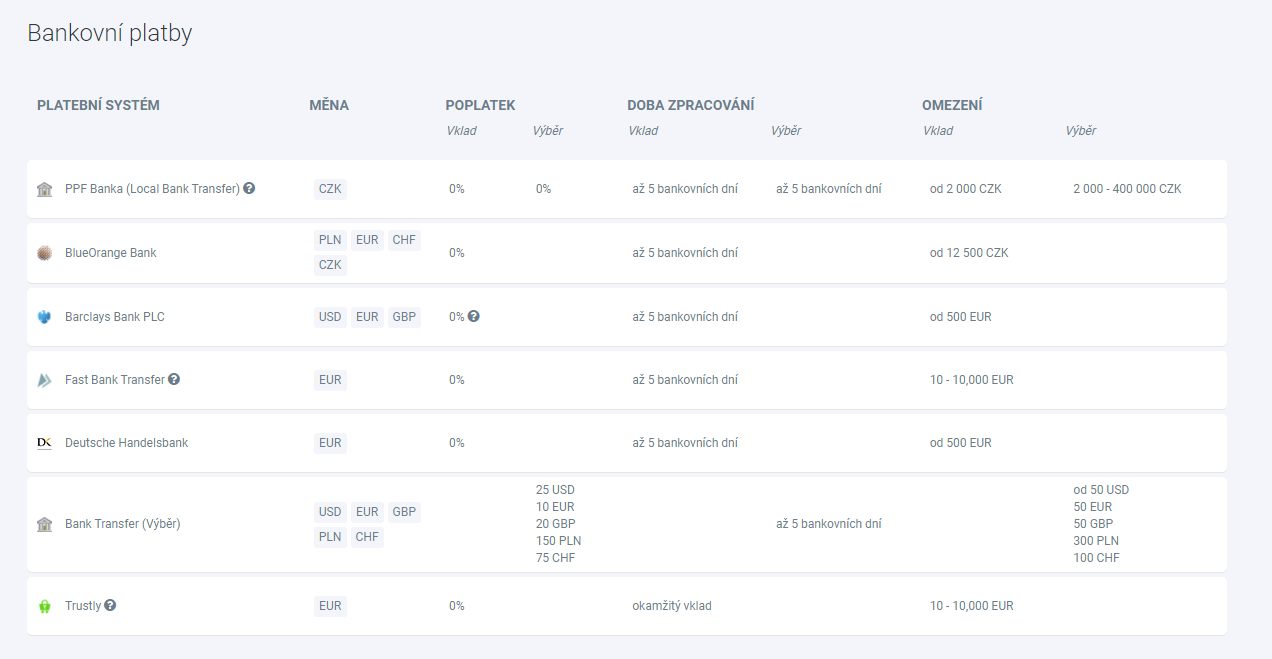Click the OMEZENÍ column header
This screenshot has width=1272, height=659.
point(952,105)
